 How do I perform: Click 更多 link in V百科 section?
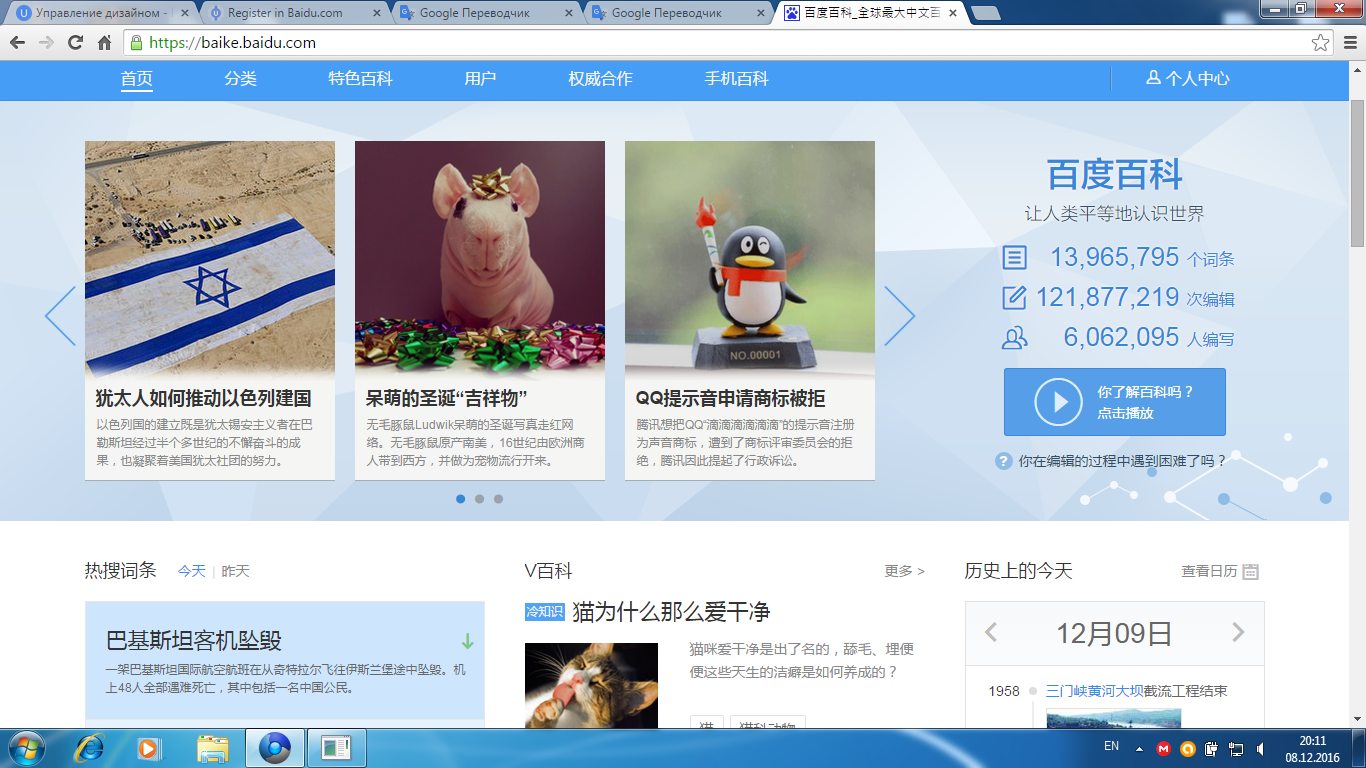pyautogui.click(x=904, y=571)
